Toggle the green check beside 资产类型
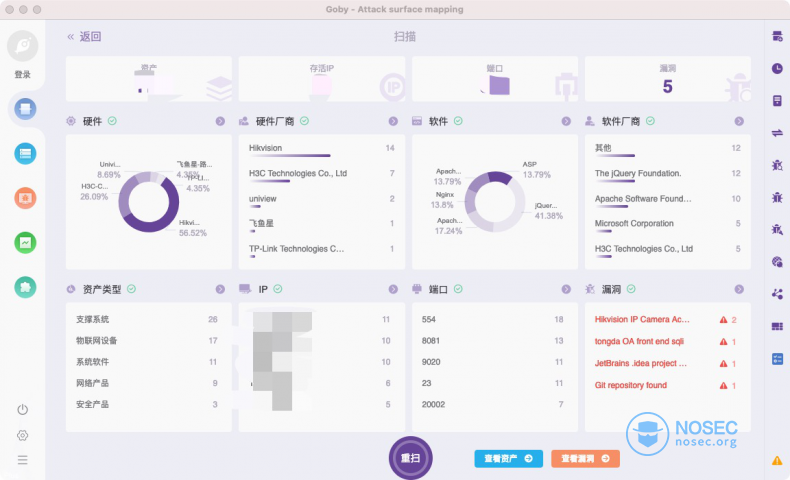This screenshot has width=790, height=480. 131,289
